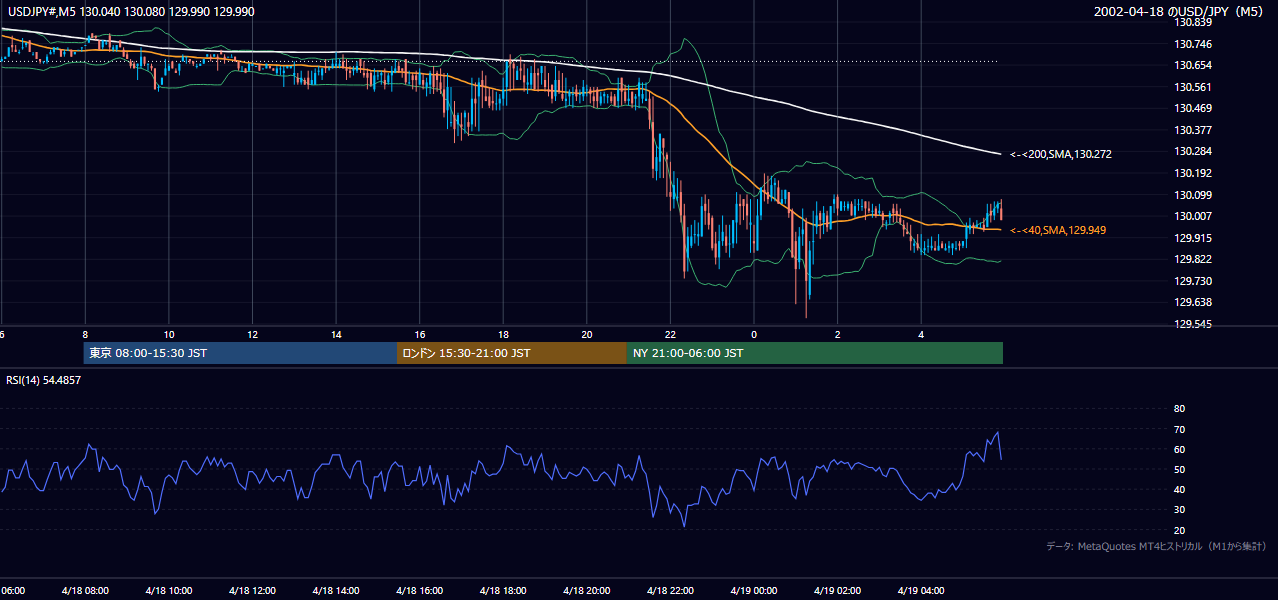Select the 東京 08:00-15:30 JST session bar

(x=240, y=353)
